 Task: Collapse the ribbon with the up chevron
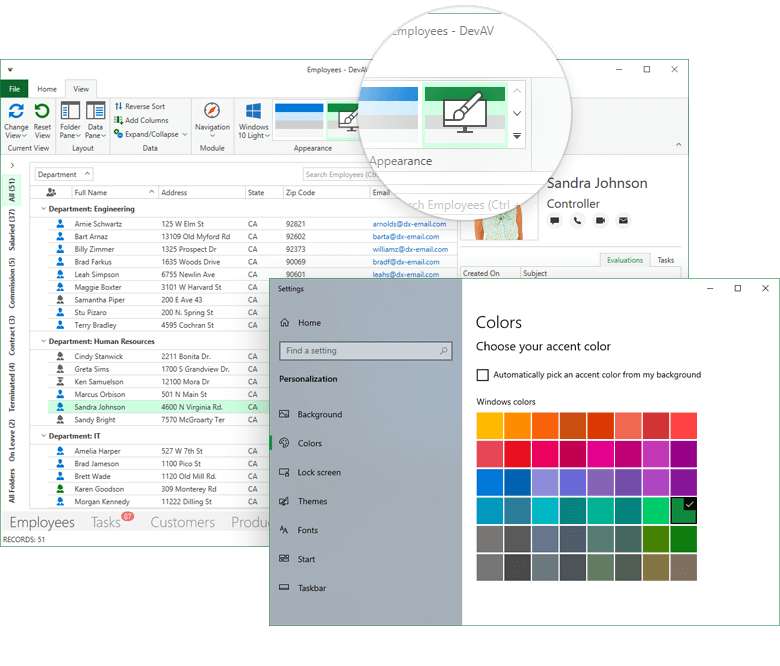pos(679,145)
